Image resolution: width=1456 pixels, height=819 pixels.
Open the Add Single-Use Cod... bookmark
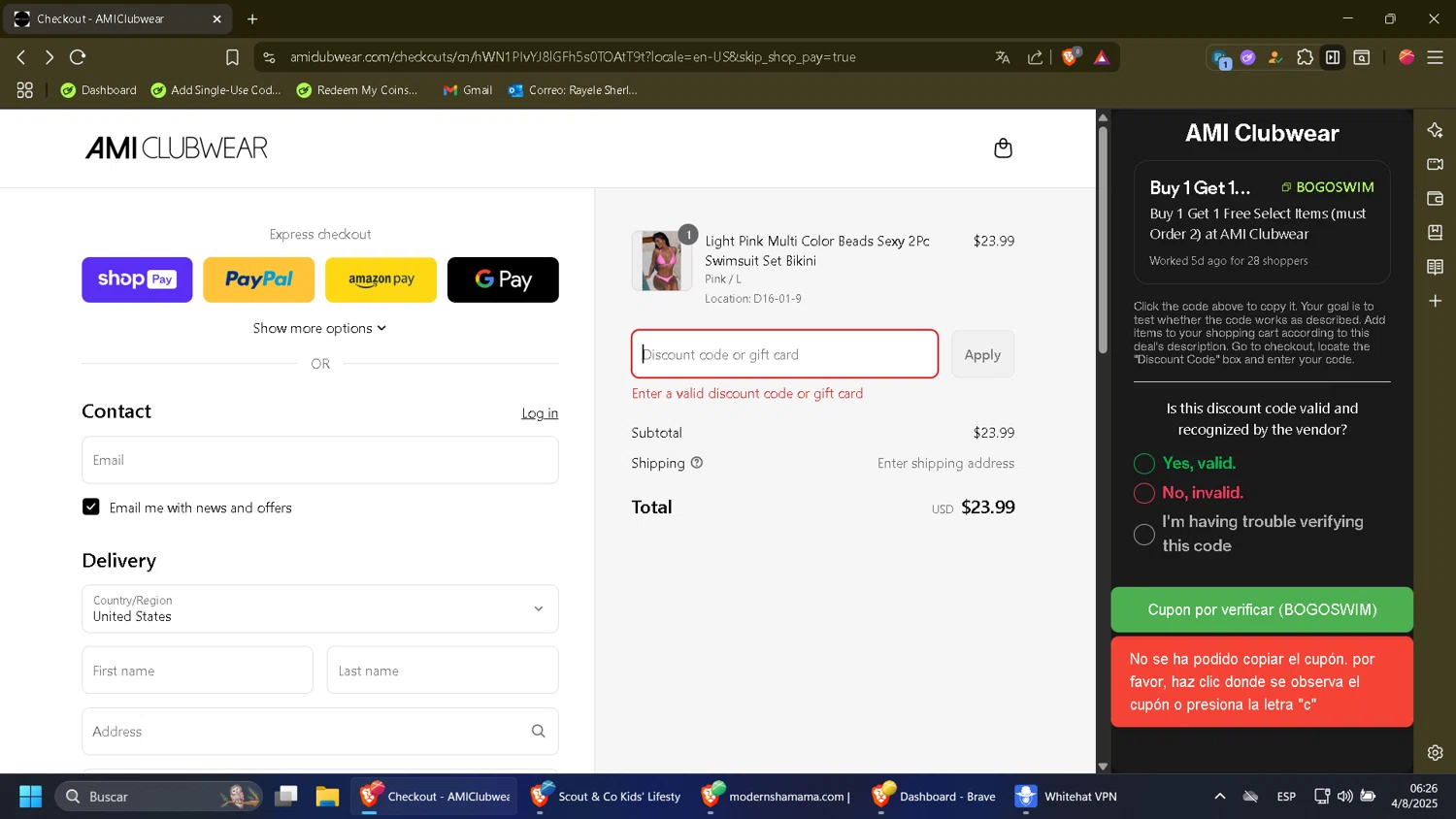pos(215,90)
